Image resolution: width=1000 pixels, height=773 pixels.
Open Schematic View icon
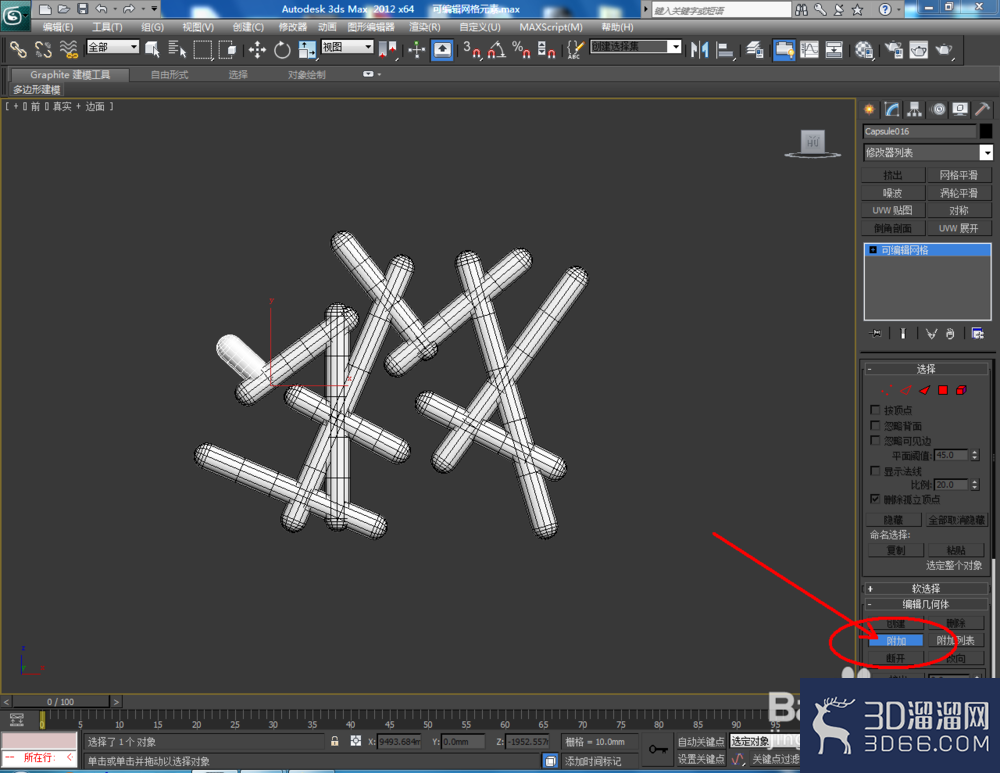point(834,50)
